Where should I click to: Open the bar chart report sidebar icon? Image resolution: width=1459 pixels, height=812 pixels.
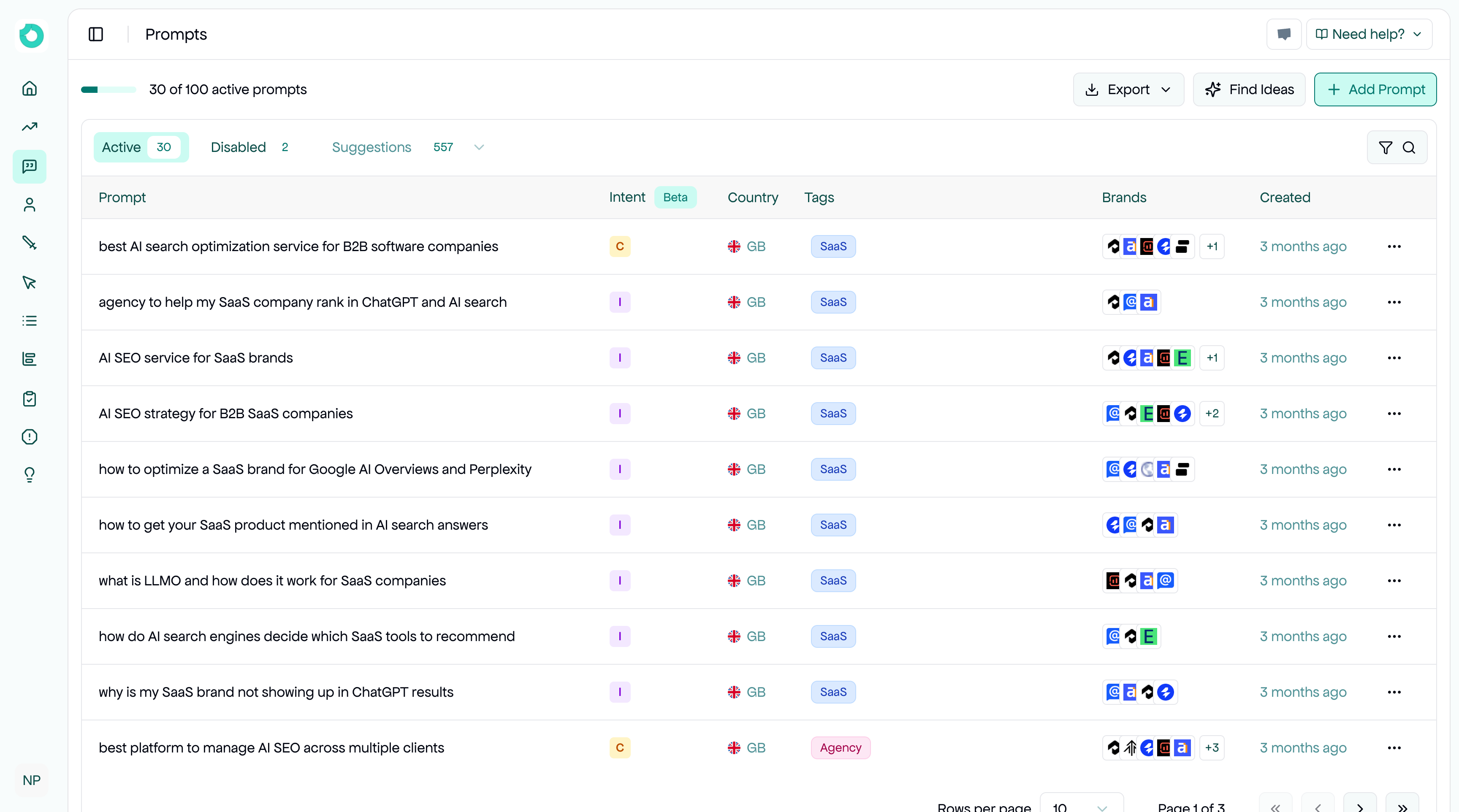(x=30, y=359)
